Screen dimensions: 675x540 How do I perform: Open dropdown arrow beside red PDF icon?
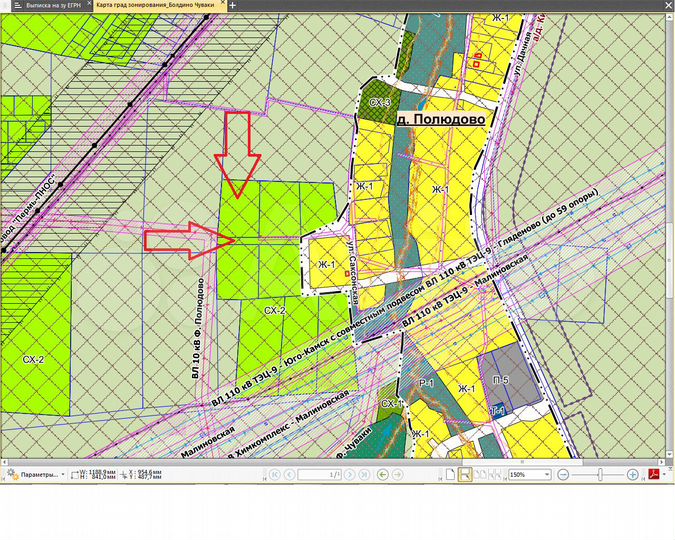click(666, 474)
